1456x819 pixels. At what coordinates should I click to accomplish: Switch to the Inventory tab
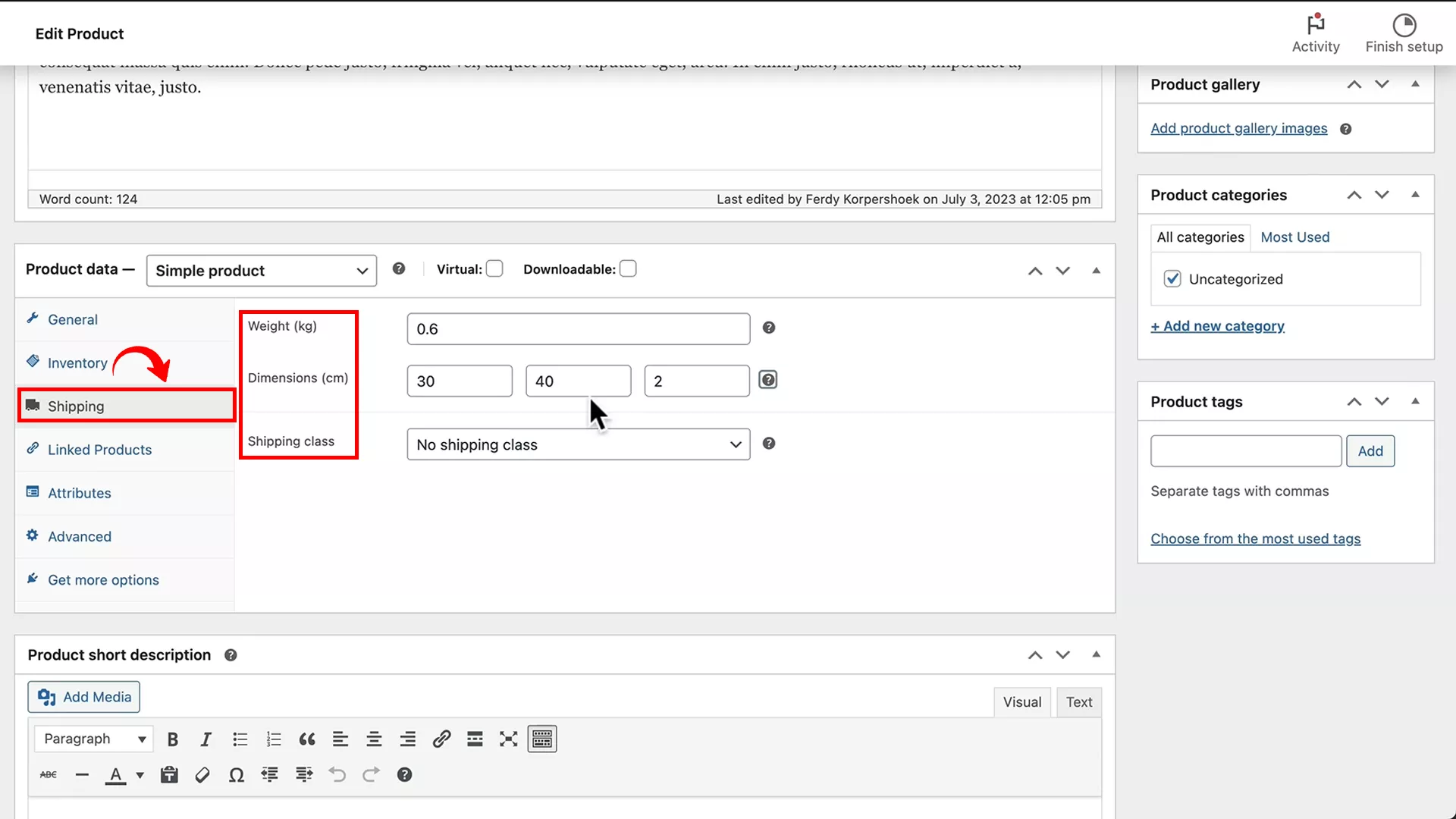pyautogui.click(x=76, y=362)
